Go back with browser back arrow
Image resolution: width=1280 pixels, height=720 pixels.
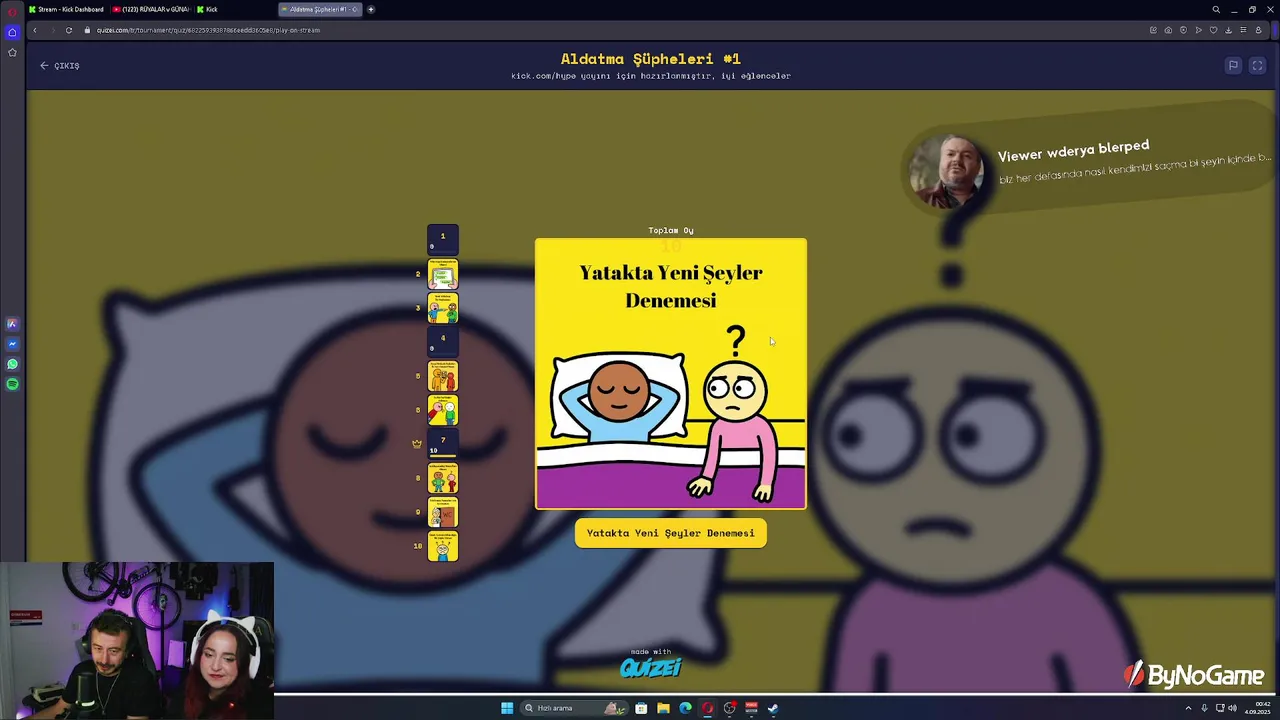(35, 30)
